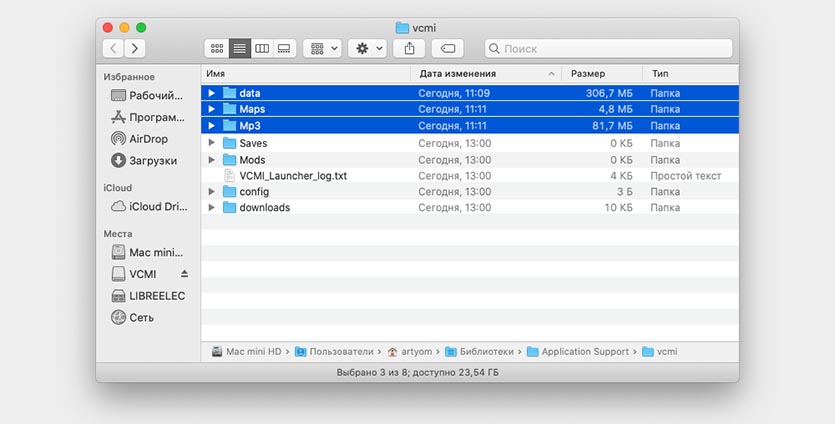Viewport: 835px width, 424px height.
Task: Open the gear action menu dropdown
Action: pos(367,48)
